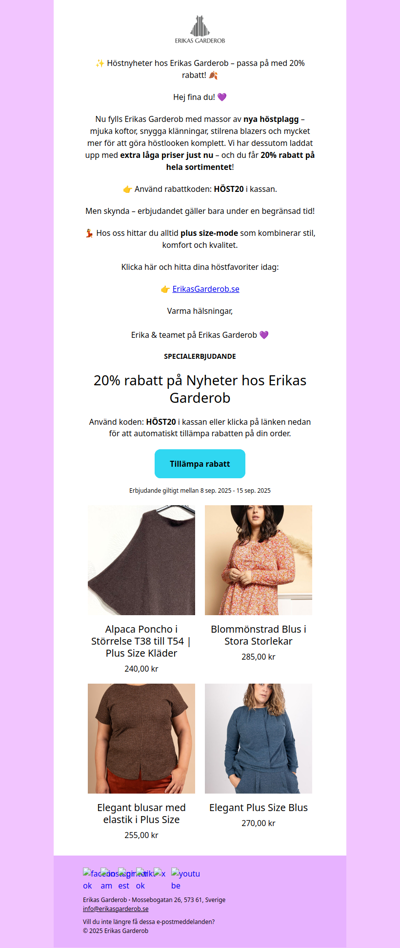
Task: Open the Facebook social icon link
Action: click(x=92, y=880)
